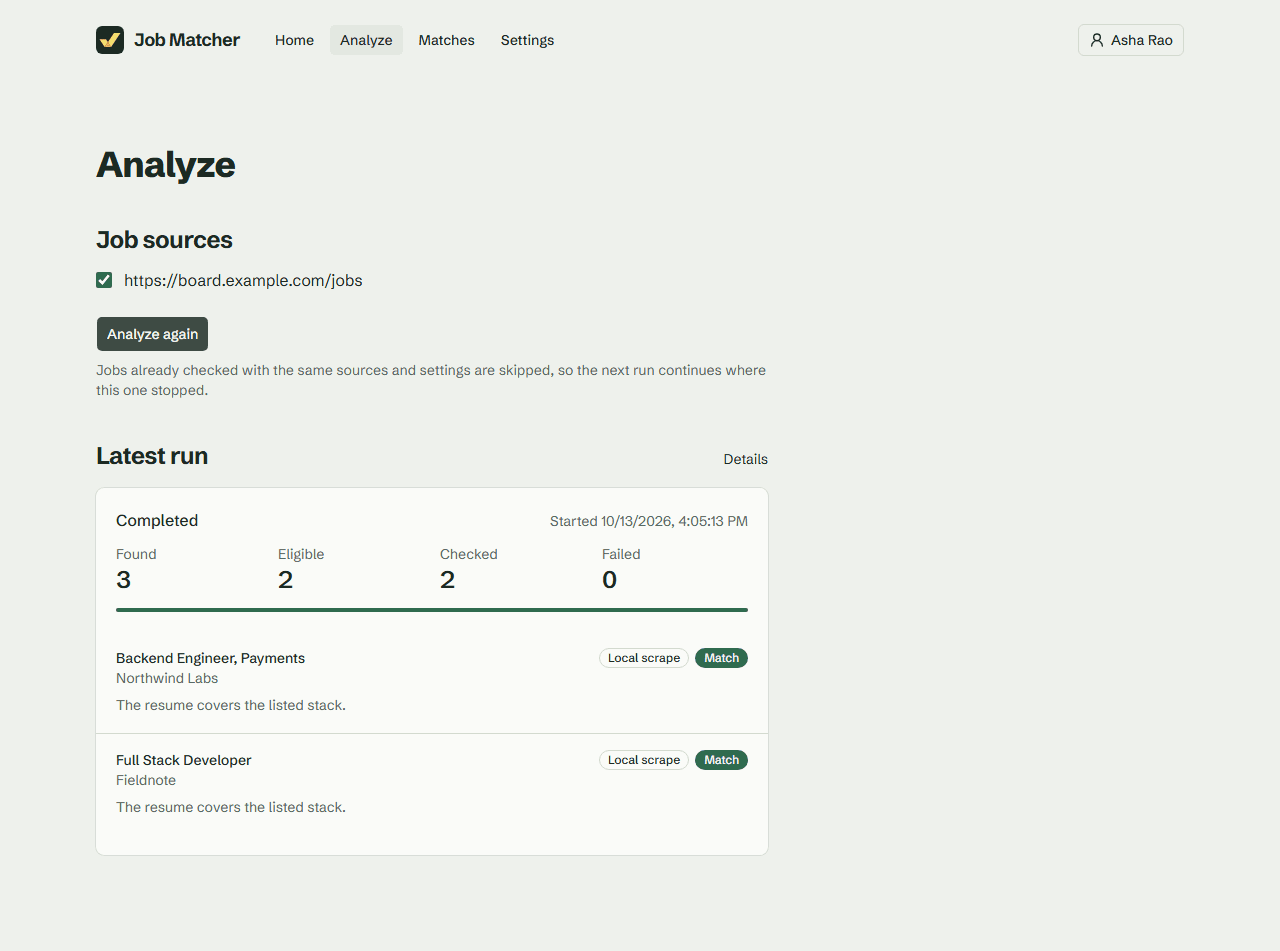This screenshot has width=1280, height=951.
Task: Select the Backend Engineer, Payments job title
Action: click(210, 658)
